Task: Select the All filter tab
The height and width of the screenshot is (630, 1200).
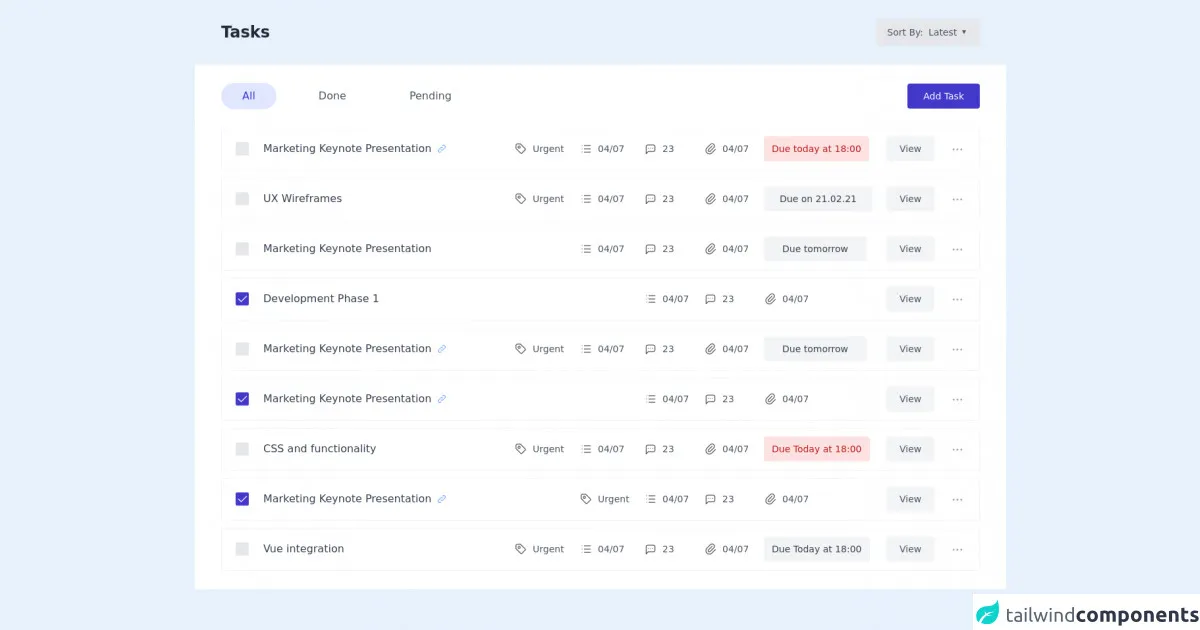Action: [248, 96]
